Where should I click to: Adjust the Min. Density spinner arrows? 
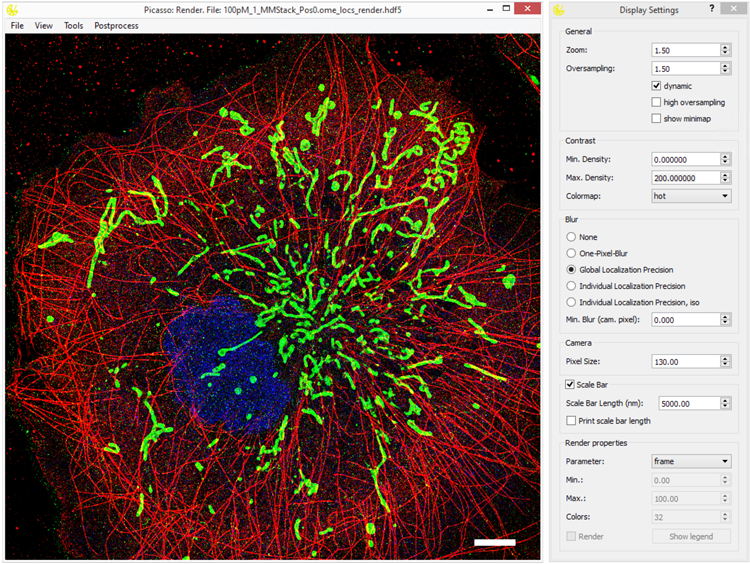click(x=725, y=159)
